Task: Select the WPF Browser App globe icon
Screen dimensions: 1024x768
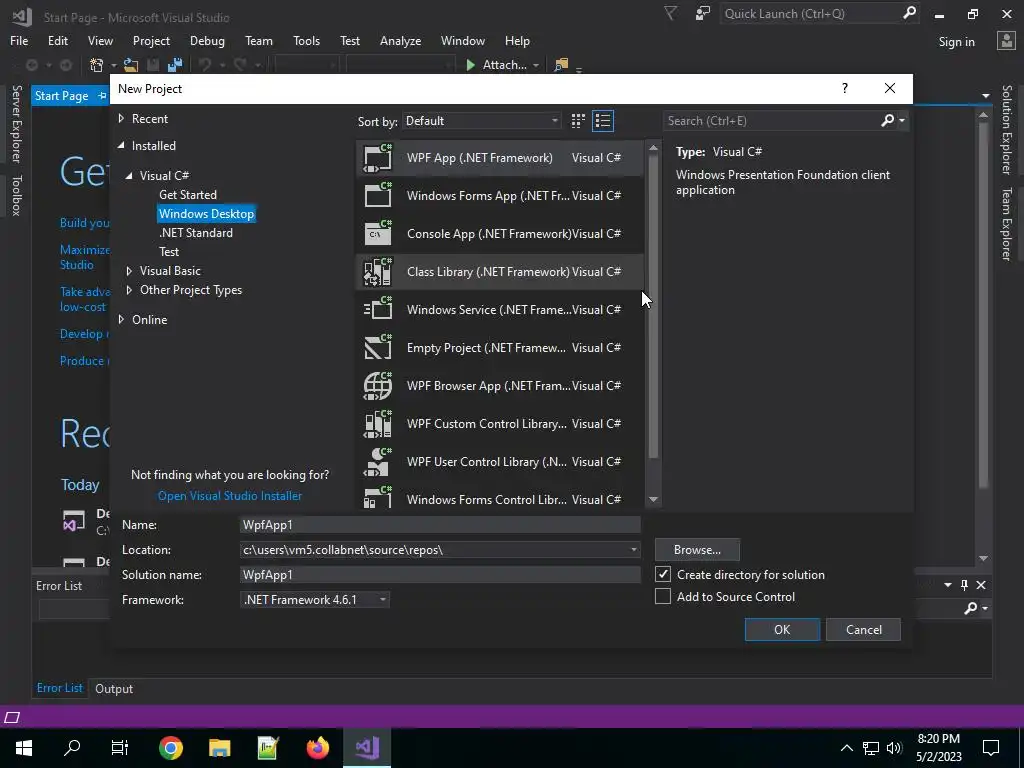Action: point(377,385)
